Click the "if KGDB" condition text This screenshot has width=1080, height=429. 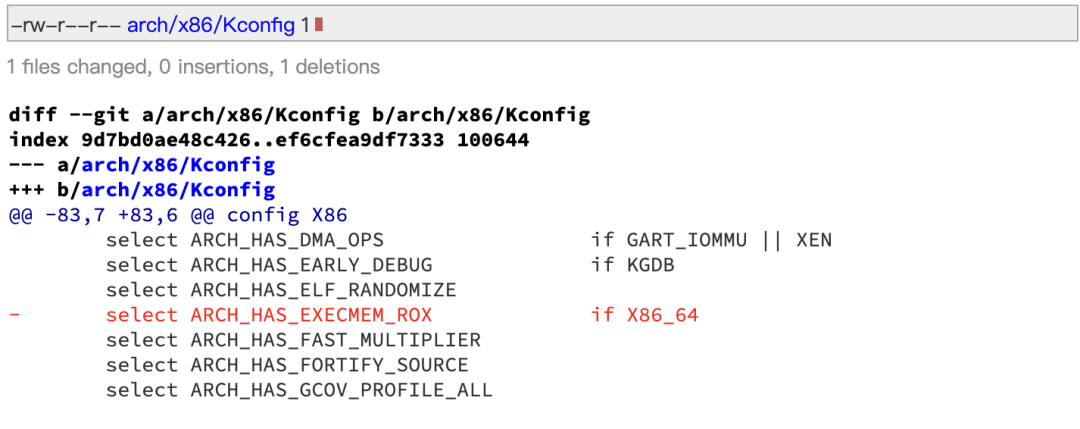(632, 265)
